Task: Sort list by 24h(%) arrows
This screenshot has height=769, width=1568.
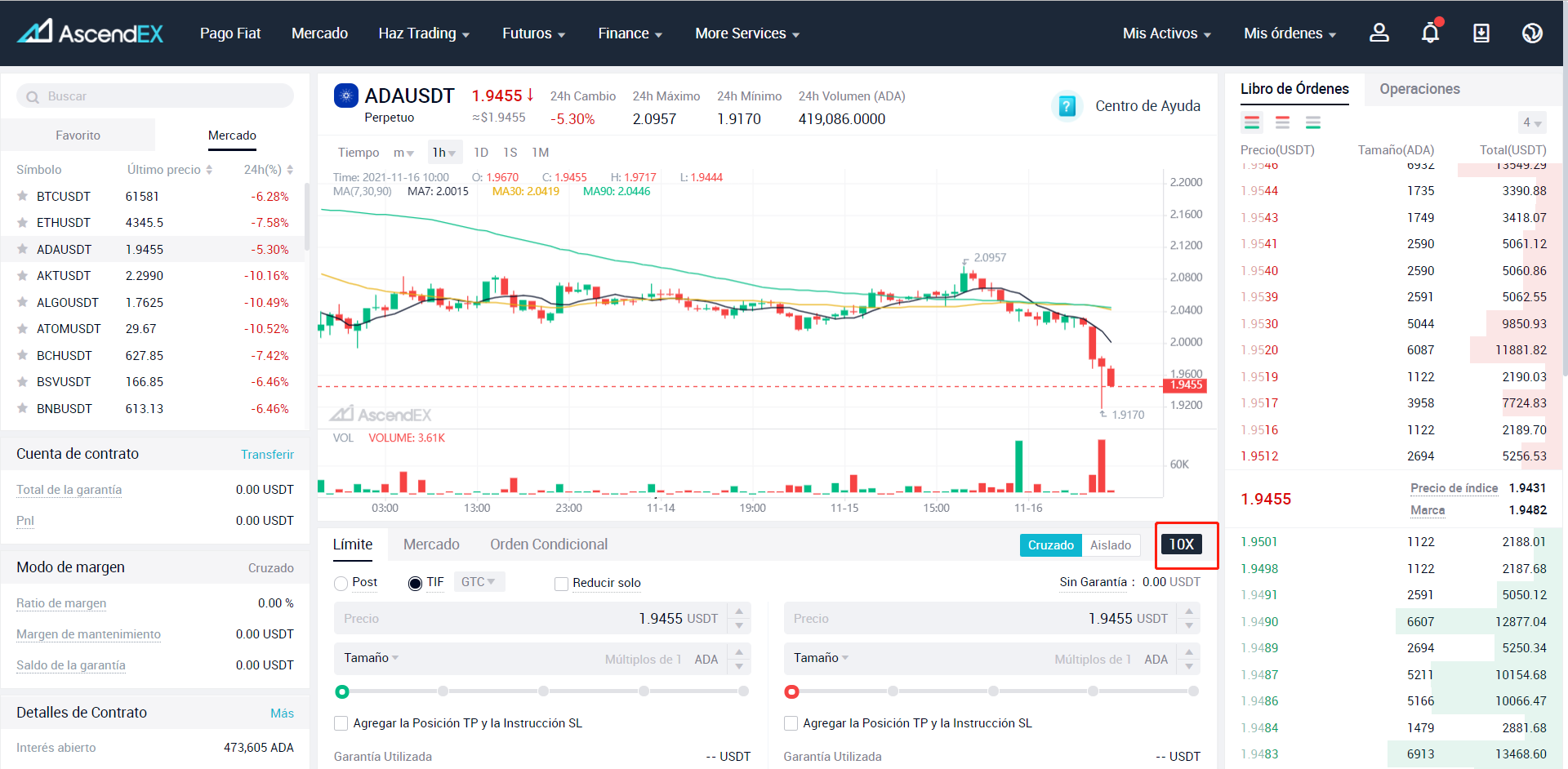Action: tap(290, 170)
